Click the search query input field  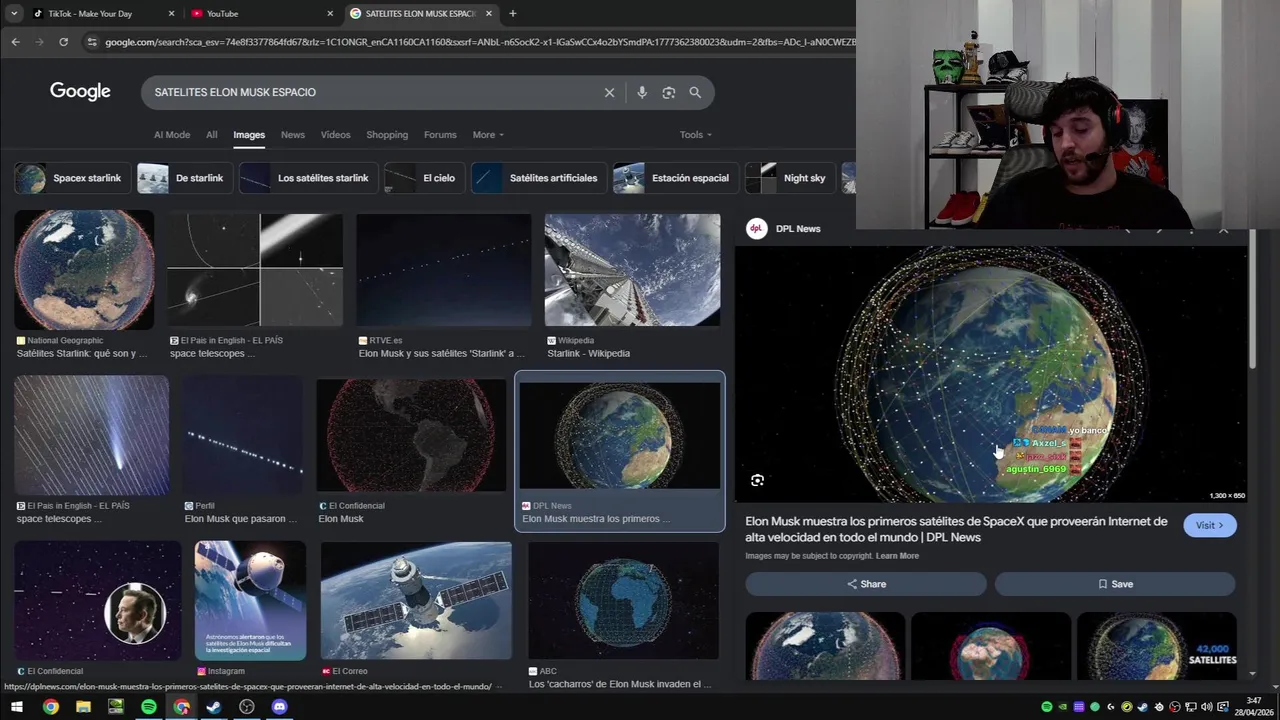[375, 92]
